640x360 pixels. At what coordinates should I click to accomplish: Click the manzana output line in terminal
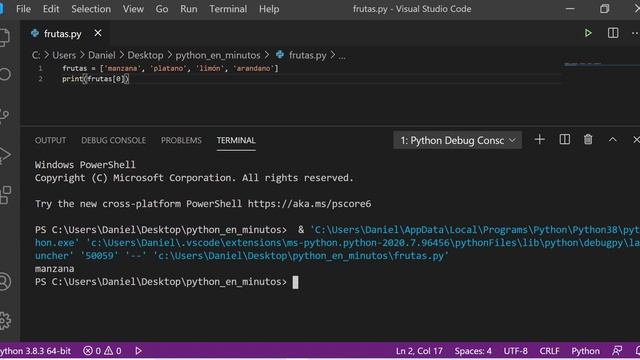pyautogui.click(x=55, y=269)
